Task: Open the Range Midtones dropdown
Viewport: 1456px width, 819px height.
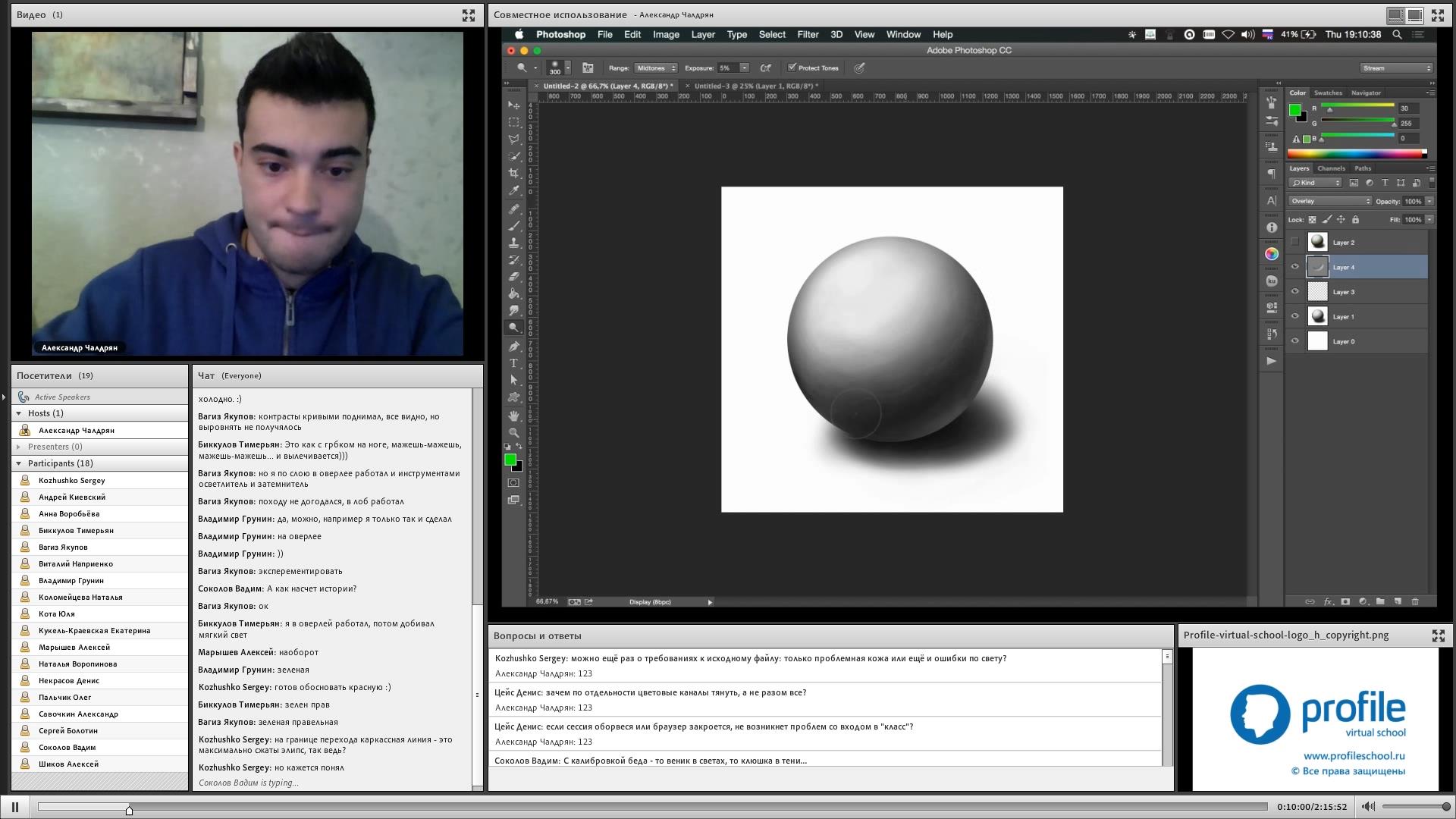Action: (656, 67)
